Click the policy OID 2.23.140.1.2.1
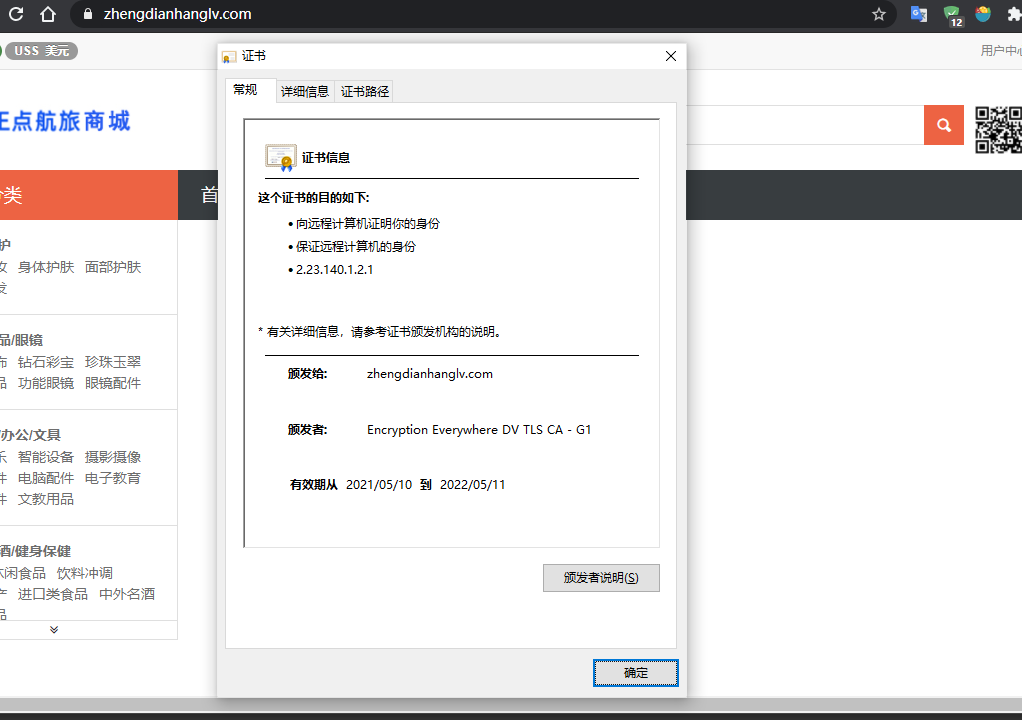 pyautogui.click(x=334, y=270)
